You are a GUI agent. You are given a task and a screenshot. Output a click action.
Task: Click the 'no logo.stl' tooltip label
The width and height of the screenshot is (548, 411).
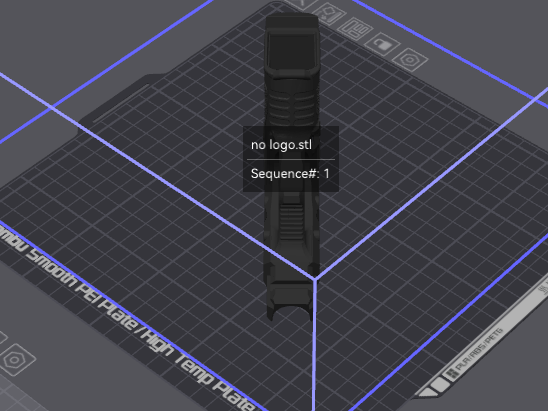(x=281, y=145)
